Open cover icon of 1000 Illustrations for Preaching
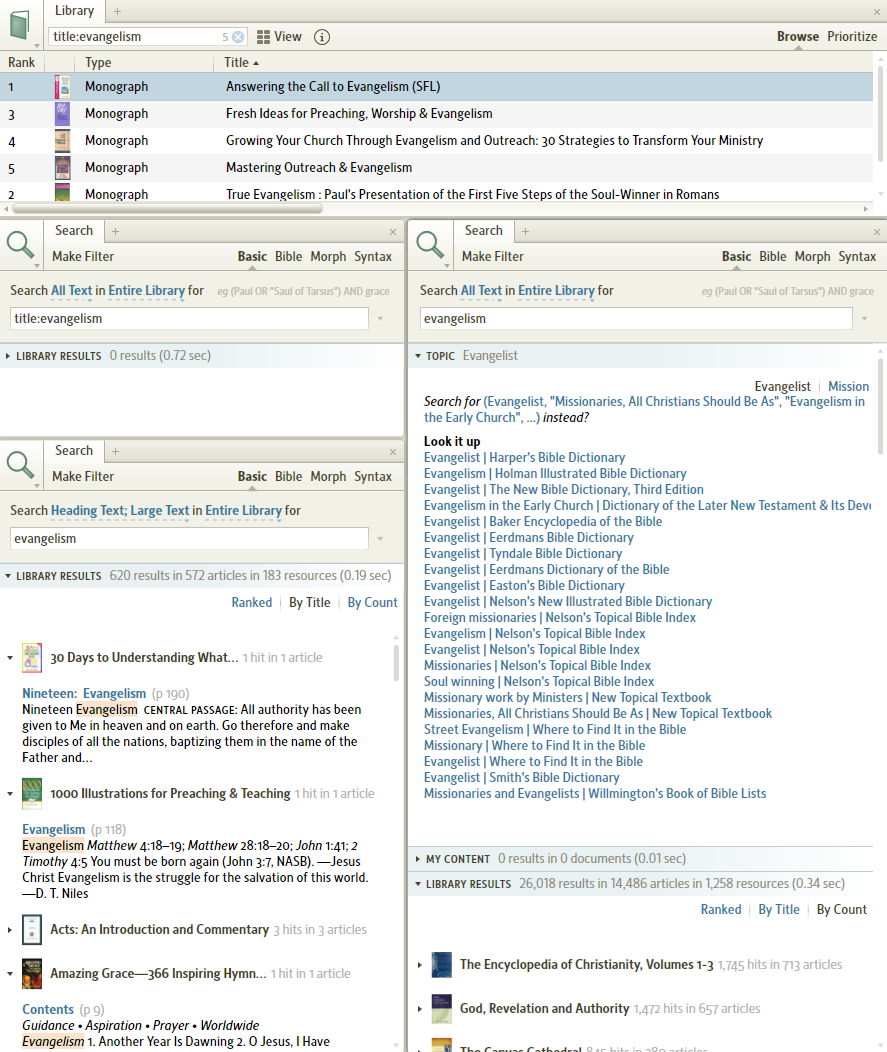Screen dimensions: 887x1052 click(32, 794)
